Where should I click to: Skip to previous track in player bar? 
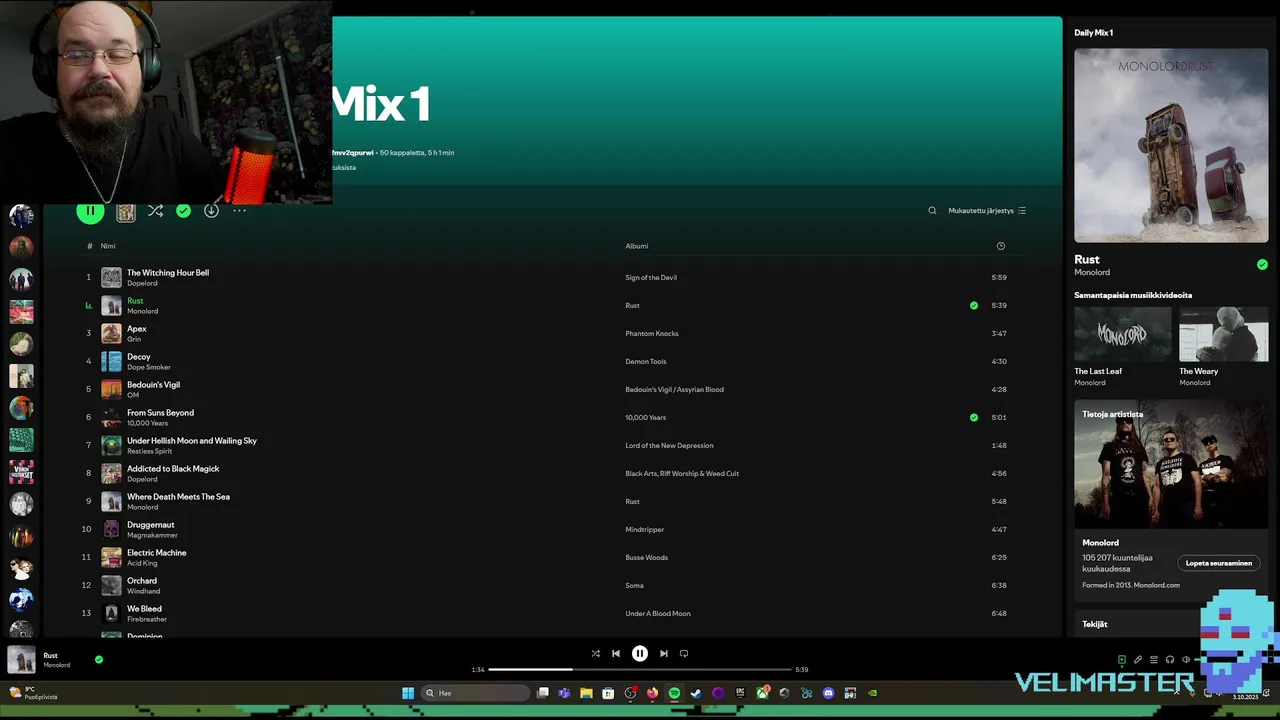coord(616,654)
